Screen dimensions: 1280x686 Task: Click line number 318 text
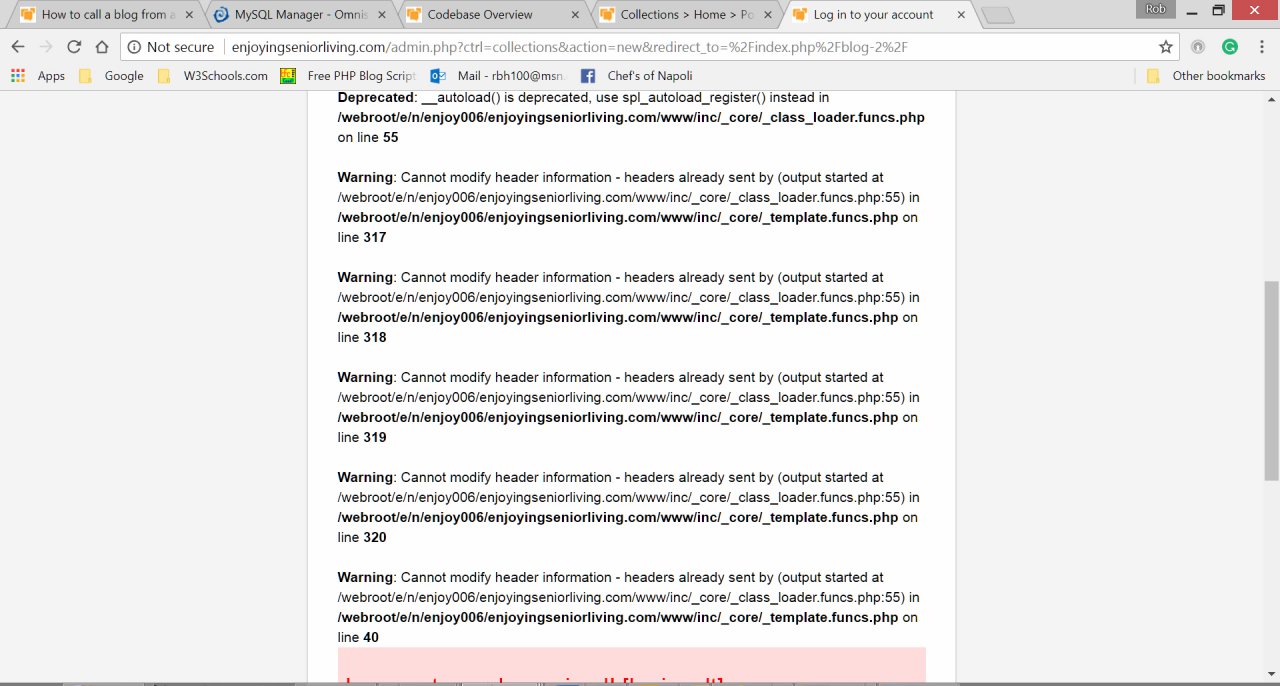(x=374, y=337)
